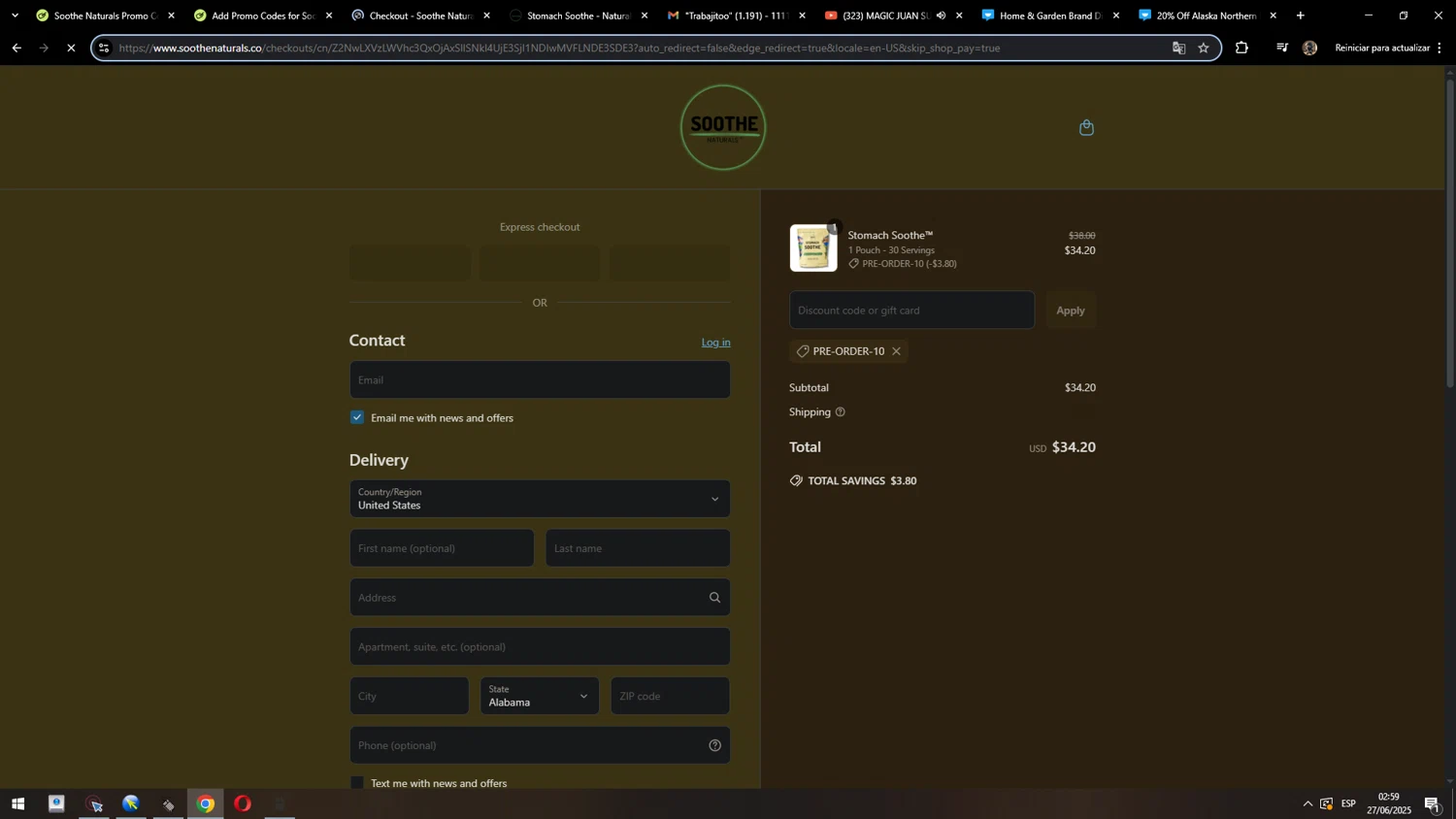Click the Chrome icon in taskbar

(206, 803)
